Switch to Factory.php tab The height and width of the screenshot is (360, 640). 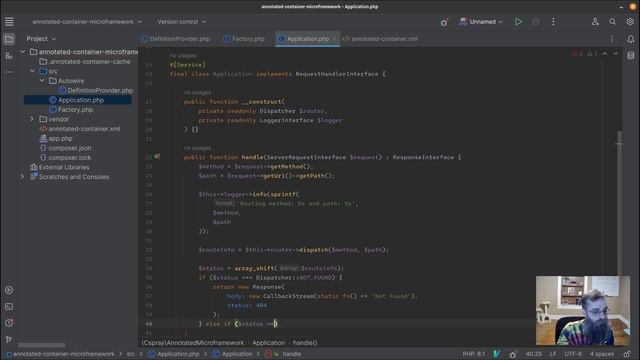(244, 39)
